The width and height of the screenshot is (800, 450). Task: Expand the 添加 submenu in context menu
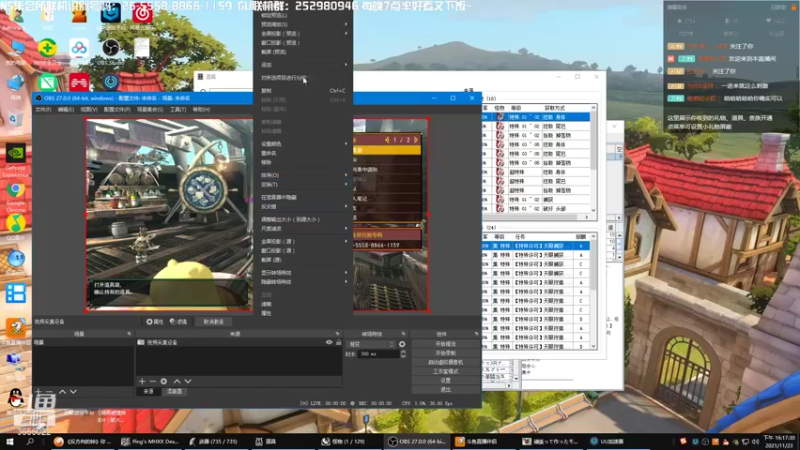pos(303,65)
